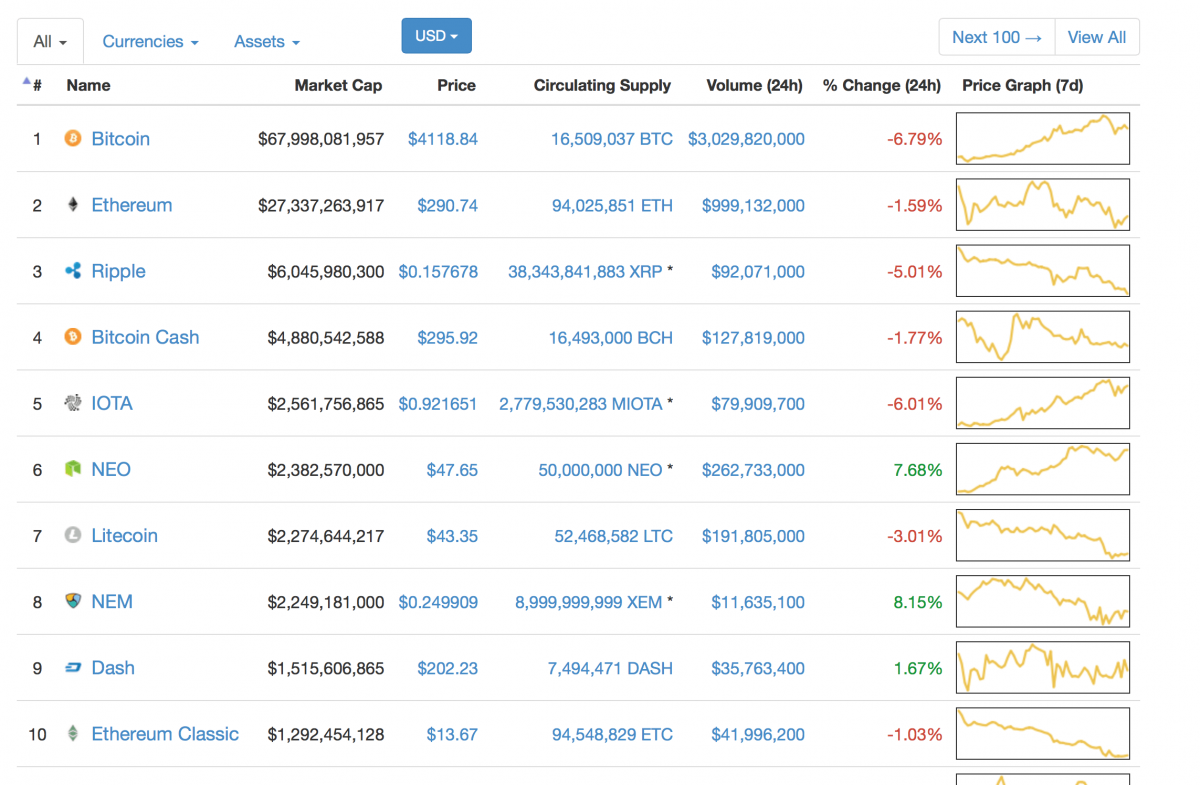
Task: Click the Ethereum logo icon
Action: click(x=72, y=205)
